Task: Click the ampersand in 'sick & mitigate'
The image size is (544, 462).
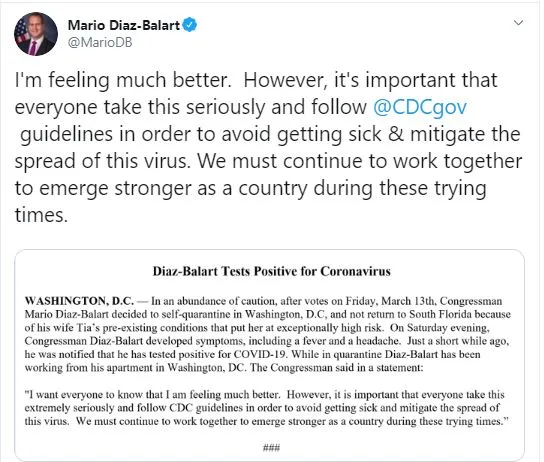Action: 396,134
